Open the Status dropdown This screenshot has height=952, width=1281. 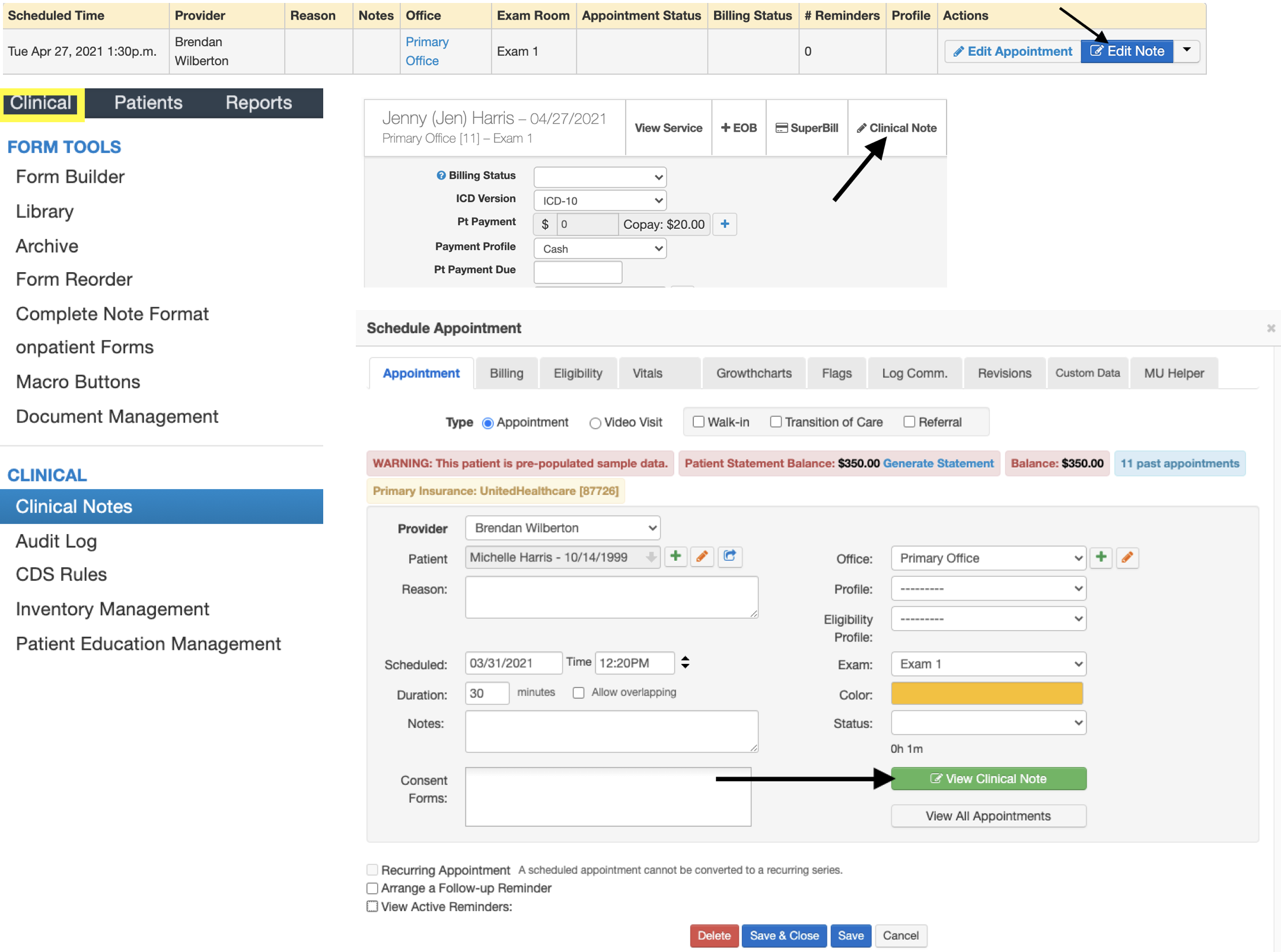pyautogui.click(x=988, y=723)
